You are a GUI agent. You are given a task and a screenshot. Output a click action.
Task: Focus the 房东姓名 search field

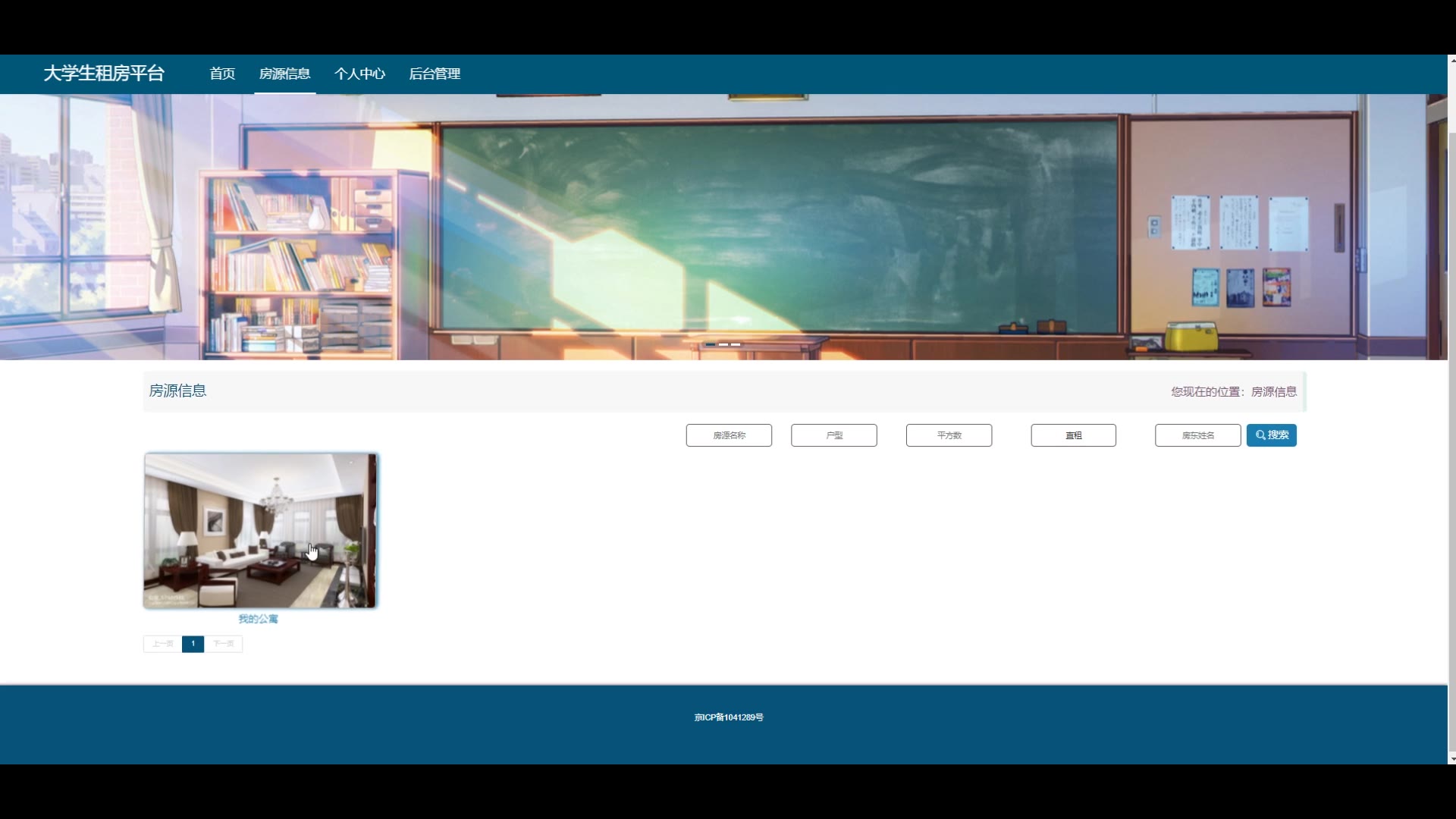click(x=1198, y=435)
